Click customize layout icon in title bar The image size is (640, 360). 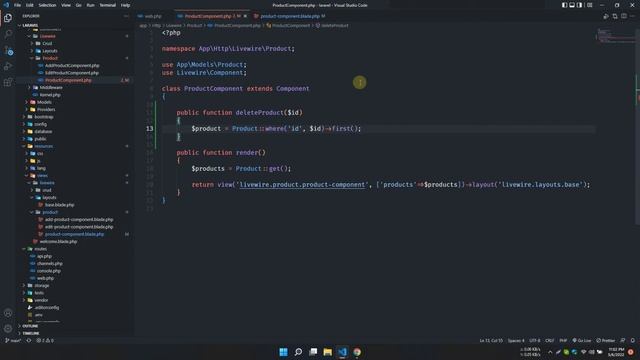point(589,5)
